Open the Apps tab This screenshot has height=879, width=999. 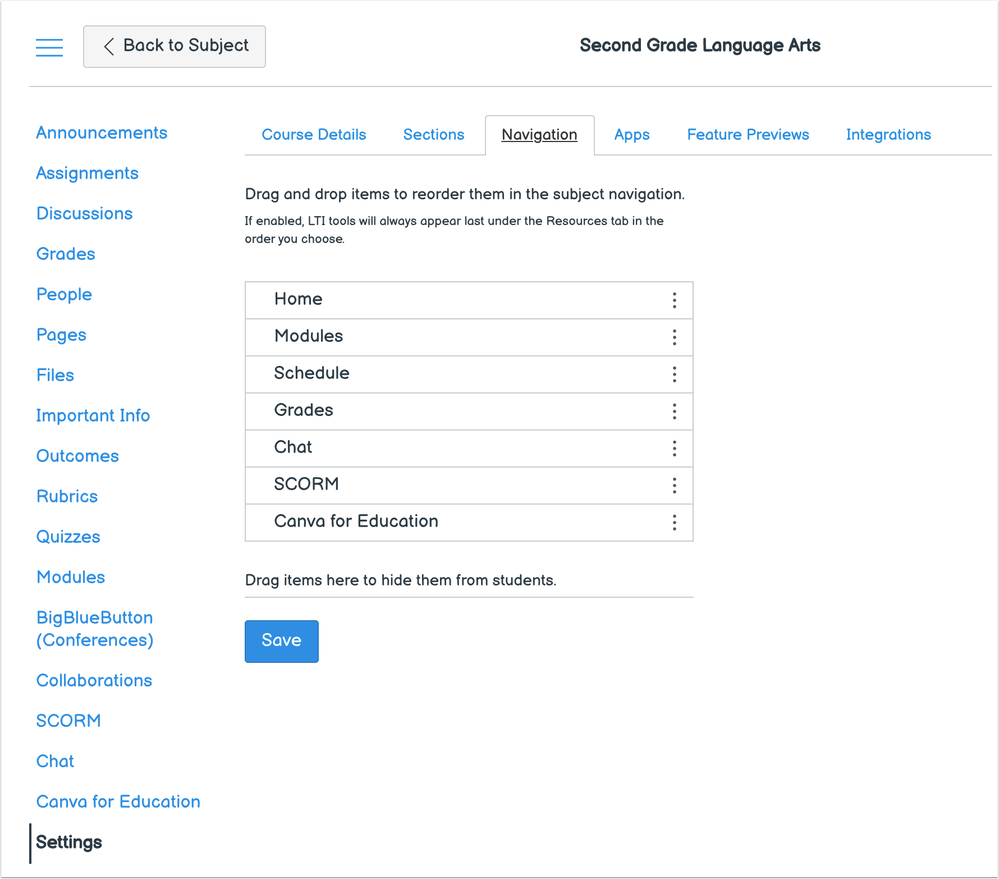click(632, 134)
